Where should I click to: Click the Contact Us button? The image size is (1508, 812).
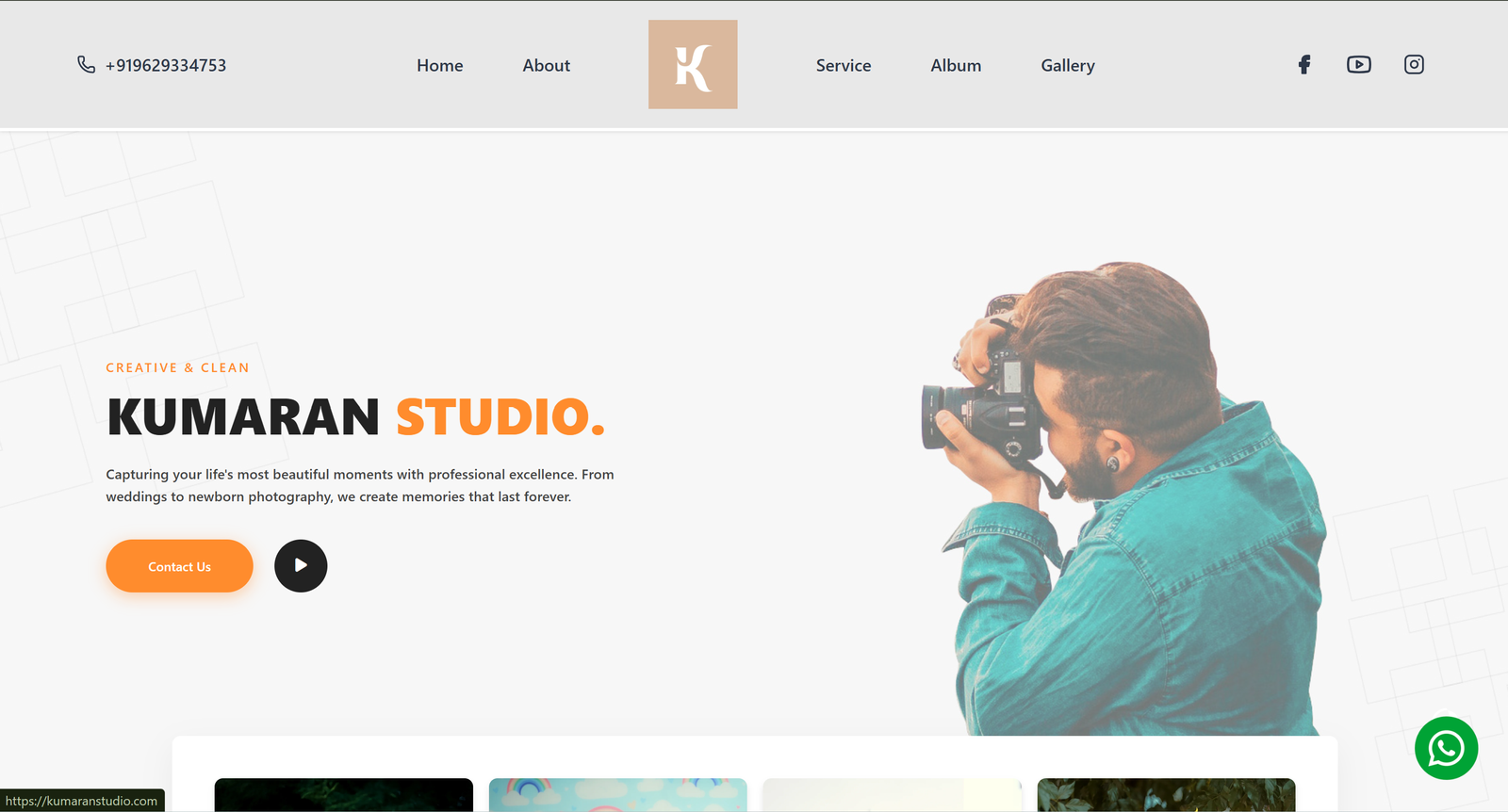point(179,566)
